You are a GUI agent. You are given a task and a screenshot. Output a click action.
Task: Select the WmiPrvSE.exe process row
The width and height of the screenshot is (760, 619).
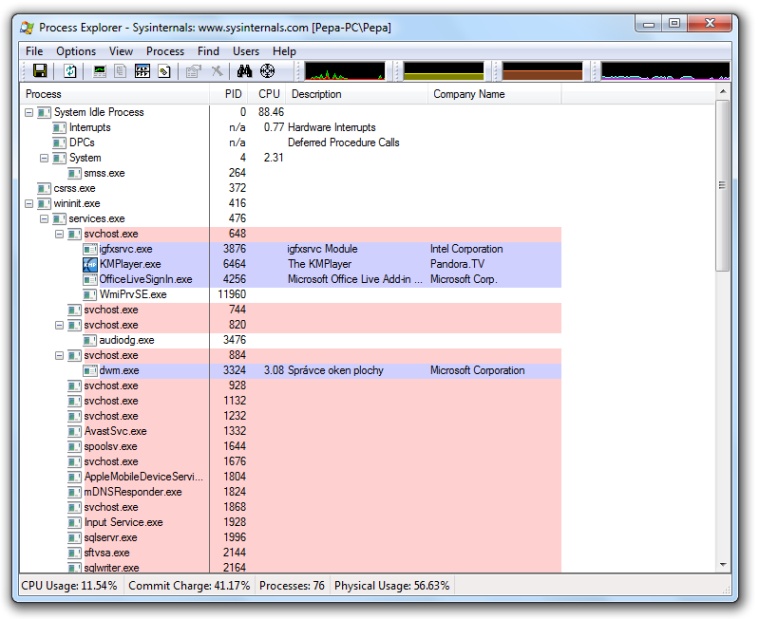(291, 295)
